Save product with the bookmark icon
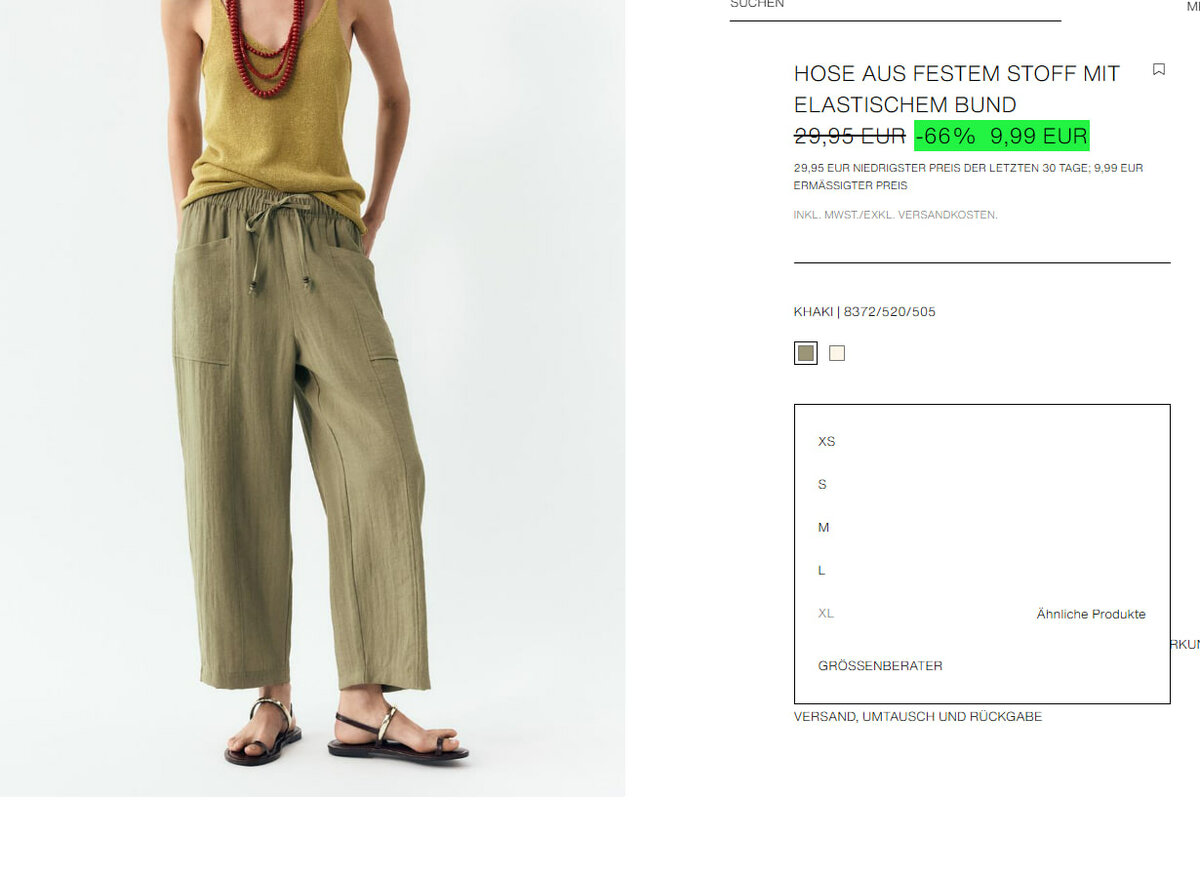Screen dimensions: 1200x877 [1159, 70]
